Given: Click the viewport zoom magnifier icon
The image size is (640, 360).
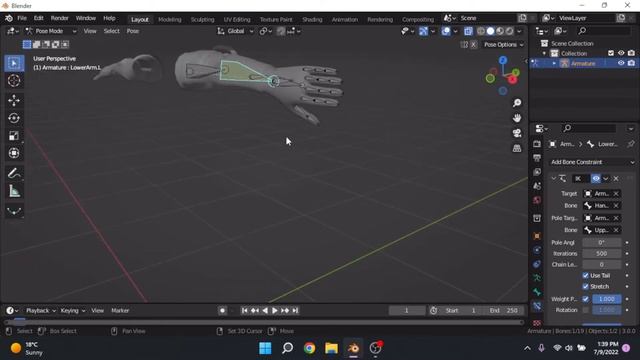Looking at the screenshot, I should point(517,103).
